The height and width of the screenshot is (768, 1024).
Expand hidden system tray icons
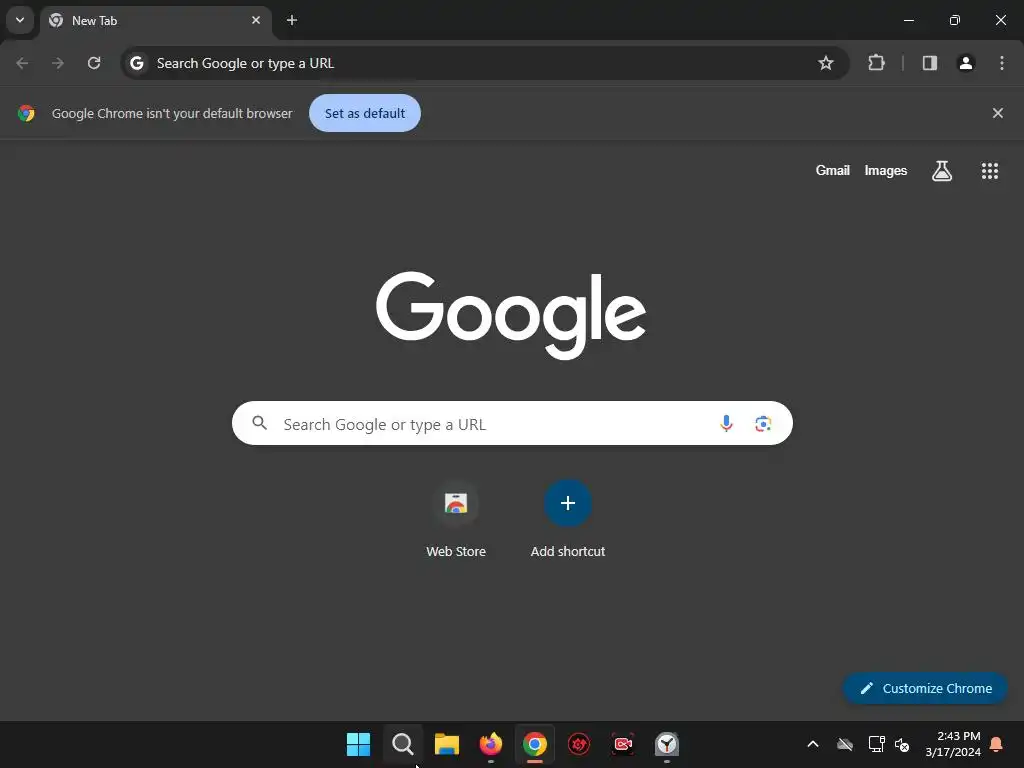(x=813, y=744)
